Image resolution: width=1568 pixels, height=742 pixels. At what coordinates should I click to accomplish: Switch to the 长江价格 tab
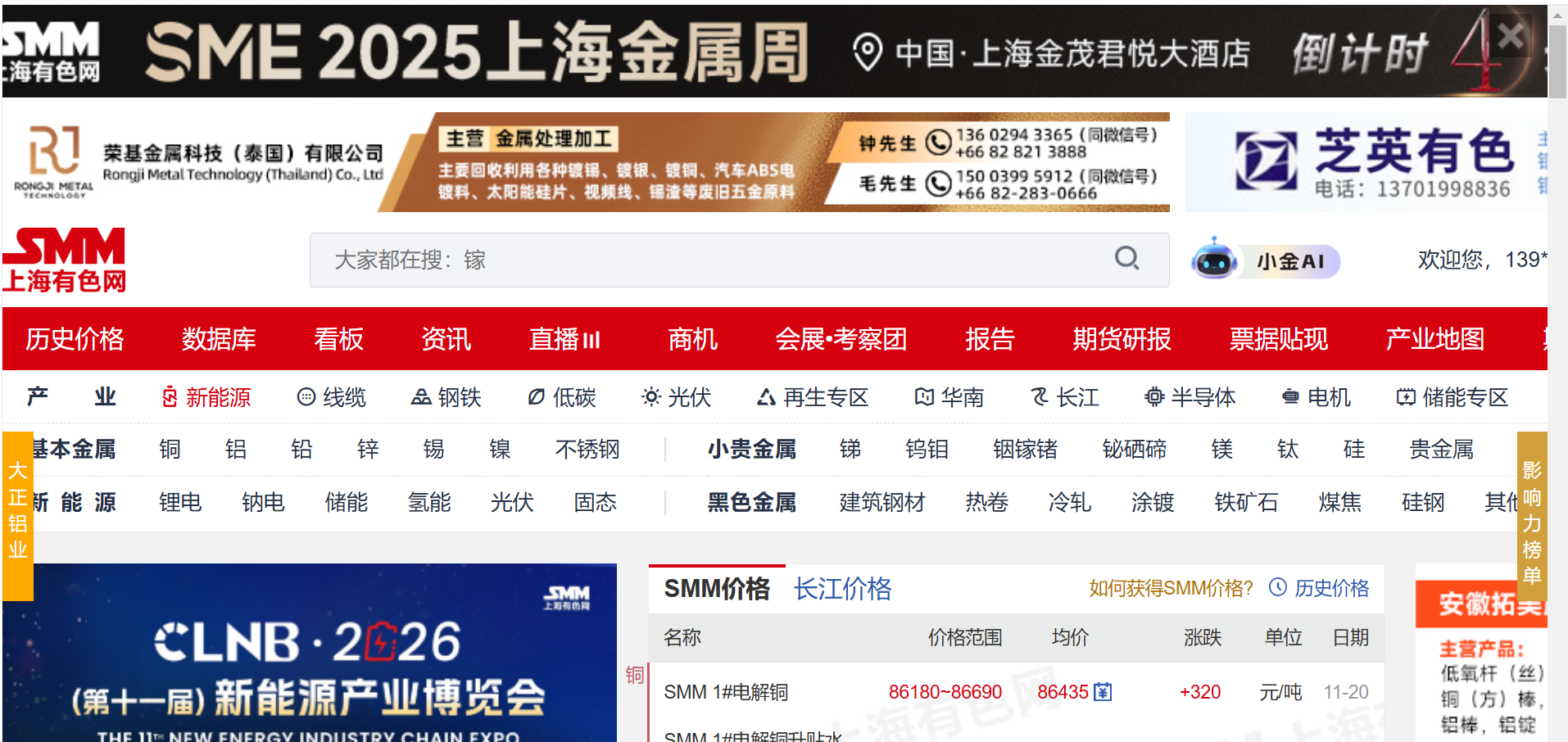pyautogui.click(x=842, y=589)
